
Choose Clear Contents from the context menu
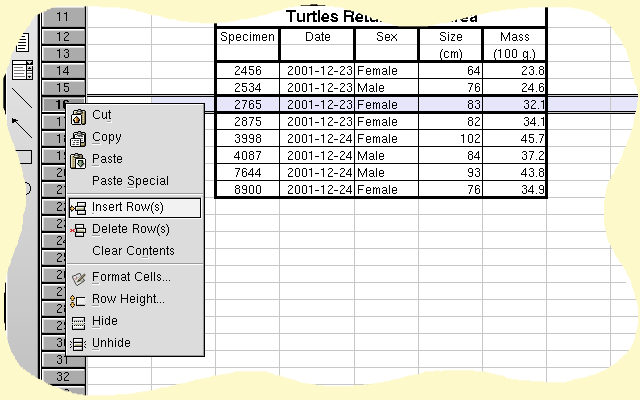pos(133,251)
